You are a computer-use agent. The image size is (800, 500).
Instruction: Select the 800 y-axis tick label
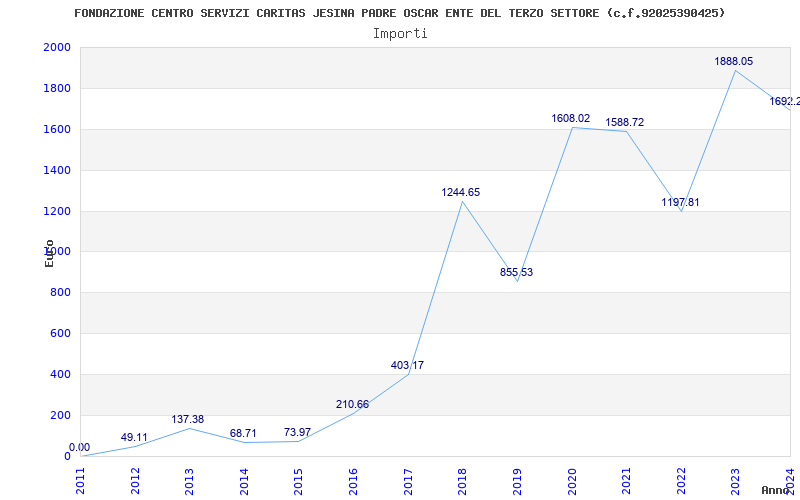60,292
